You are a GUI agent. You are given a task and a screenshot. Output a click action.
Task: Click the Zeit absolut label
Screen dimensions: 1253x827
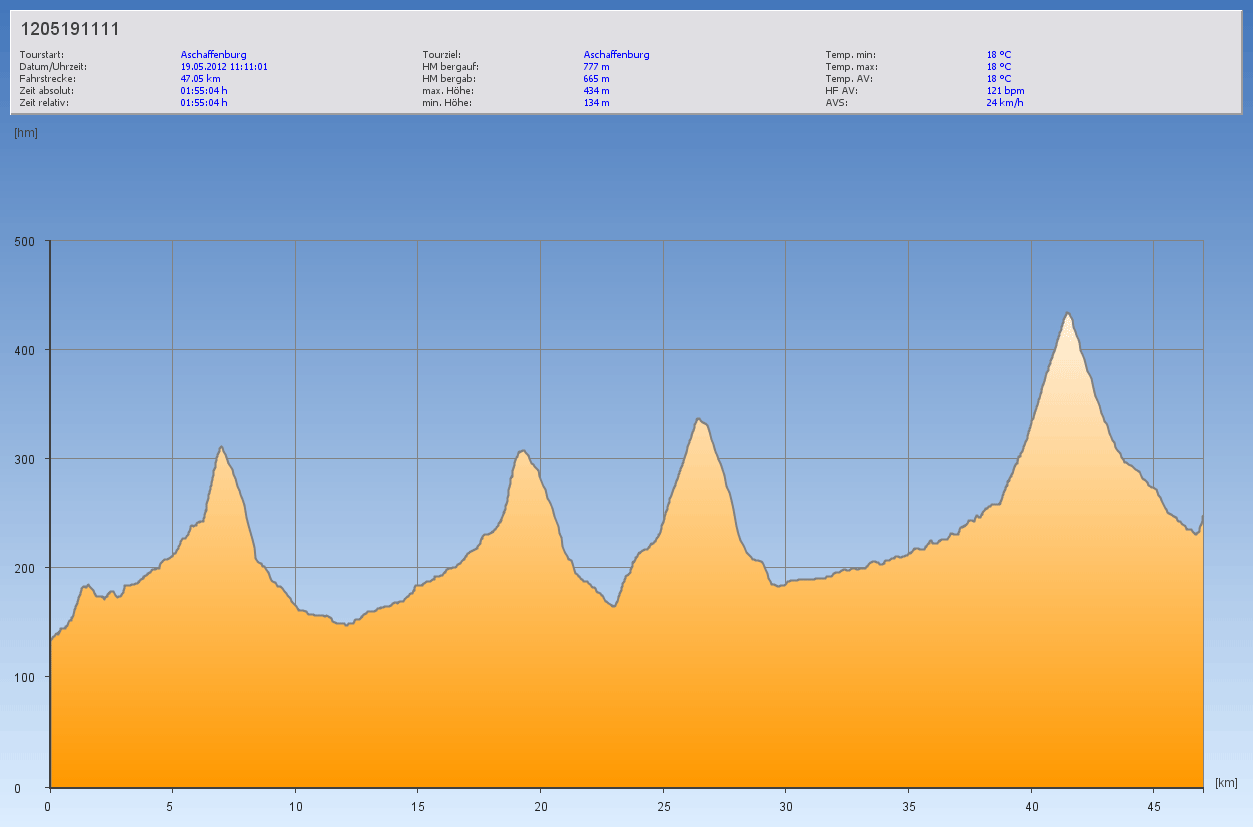(47, 91)
